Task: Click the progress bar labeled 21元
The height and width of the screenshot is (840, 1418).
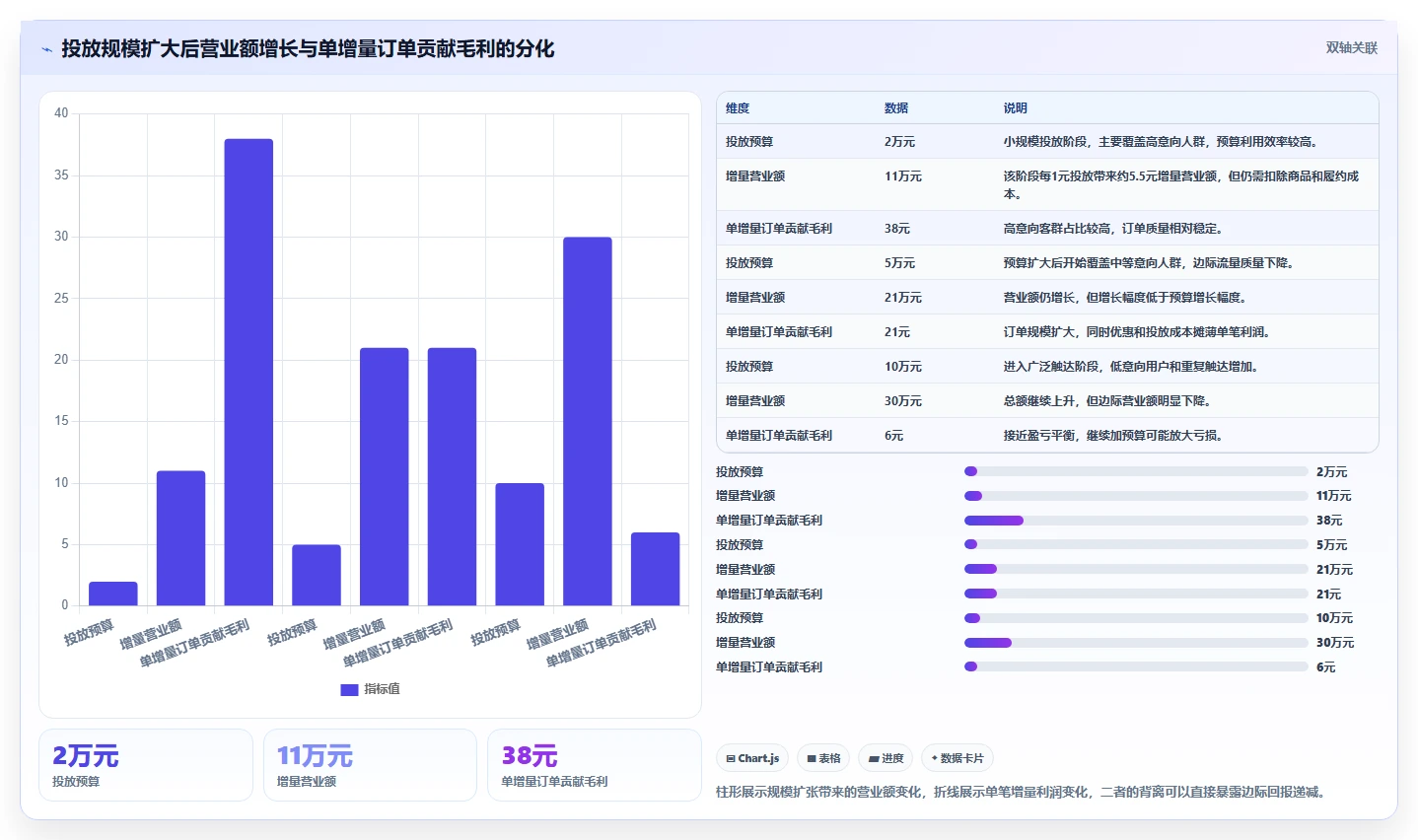Action: (x=1136, y=594)
